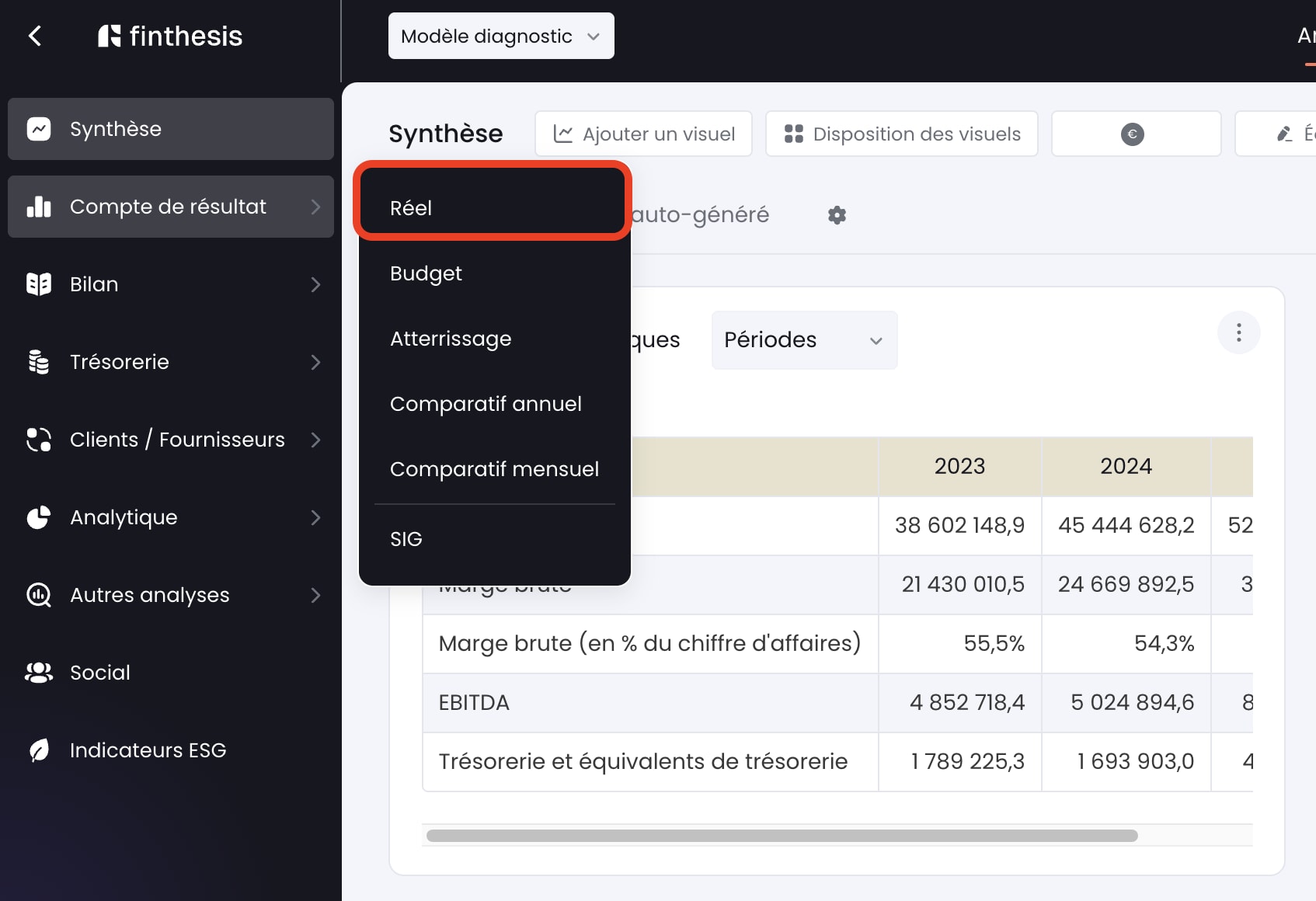Screen dimensions: 1316x901
Task: Choose Comparatif mensuel option
Action: click(x=494, y=469)
